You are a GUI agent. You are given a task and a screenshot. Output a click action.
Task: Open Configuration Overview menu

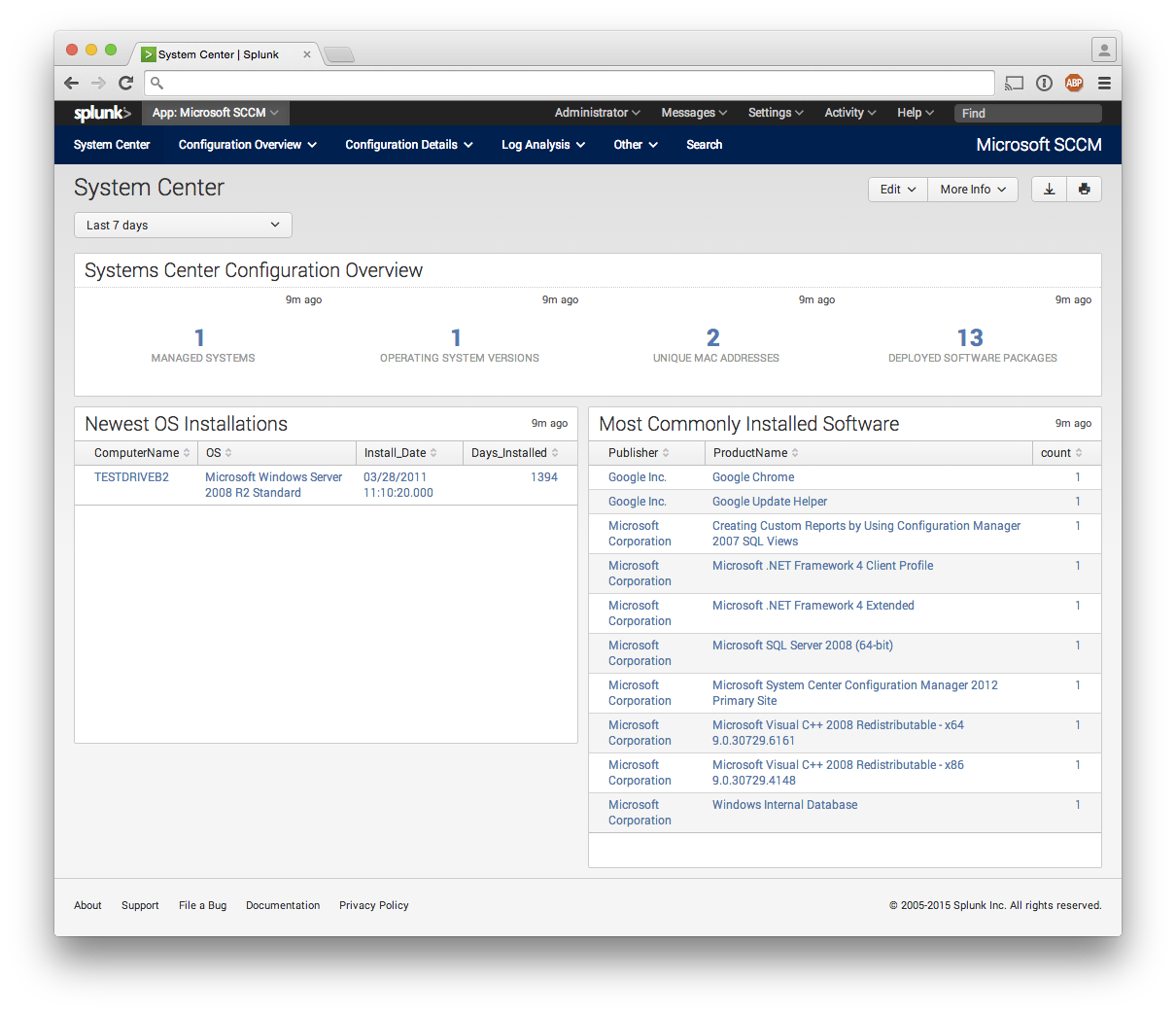tap(248, 145)
